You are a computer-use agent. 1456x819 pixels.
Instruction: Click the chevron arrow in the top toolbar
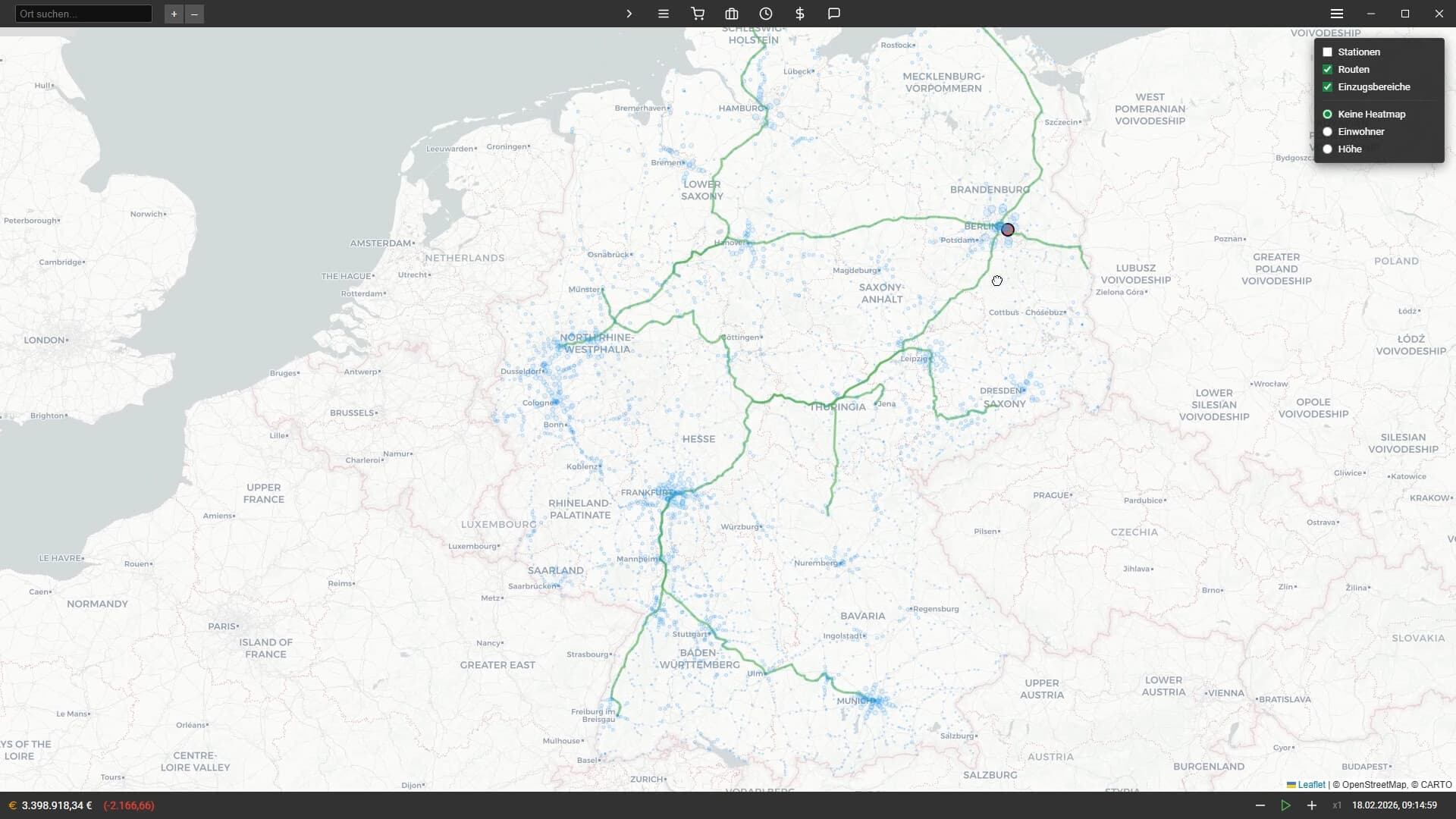[629, 14]
